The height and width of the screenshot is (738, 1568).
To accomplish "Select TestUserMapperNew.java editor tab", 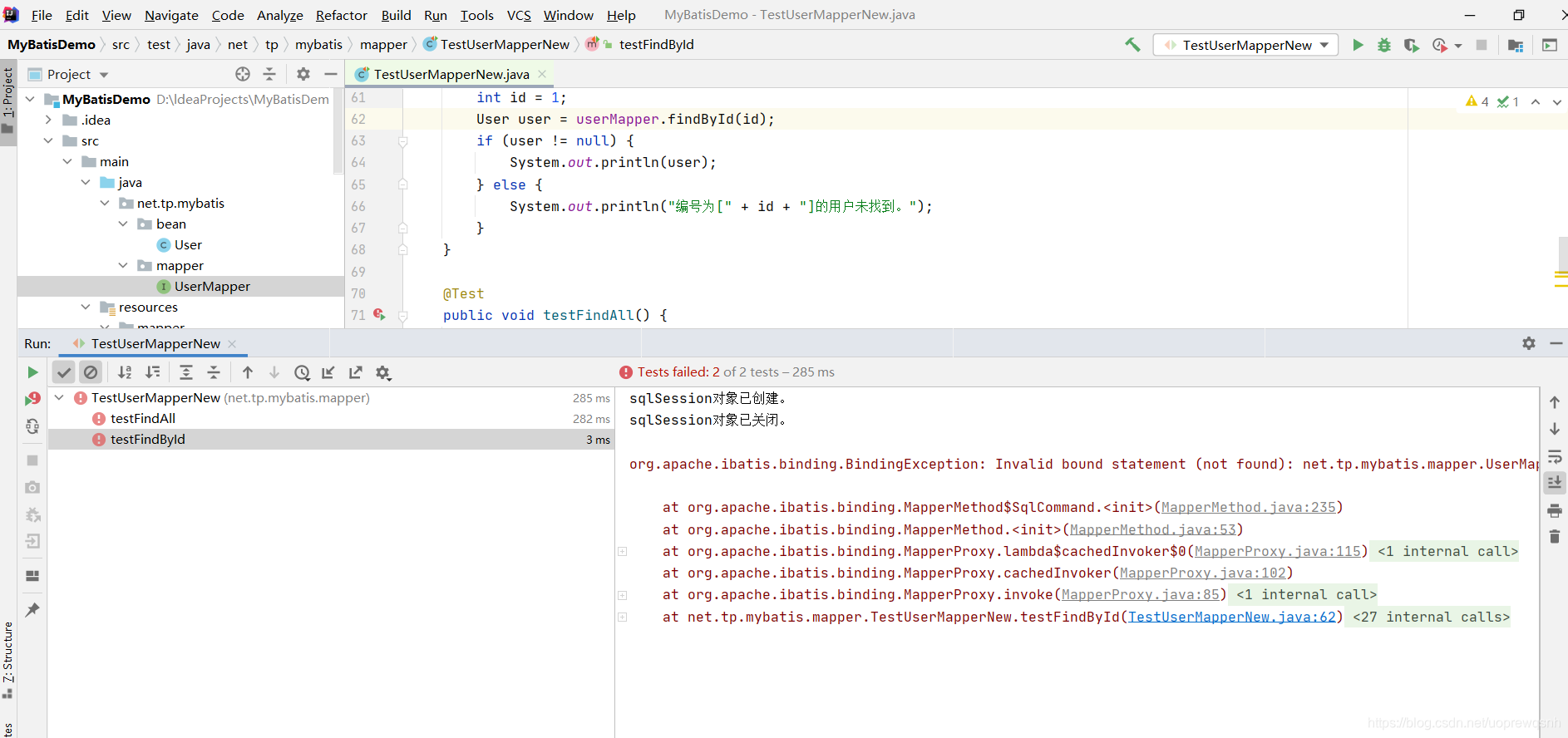I will (x=451, y=74).
